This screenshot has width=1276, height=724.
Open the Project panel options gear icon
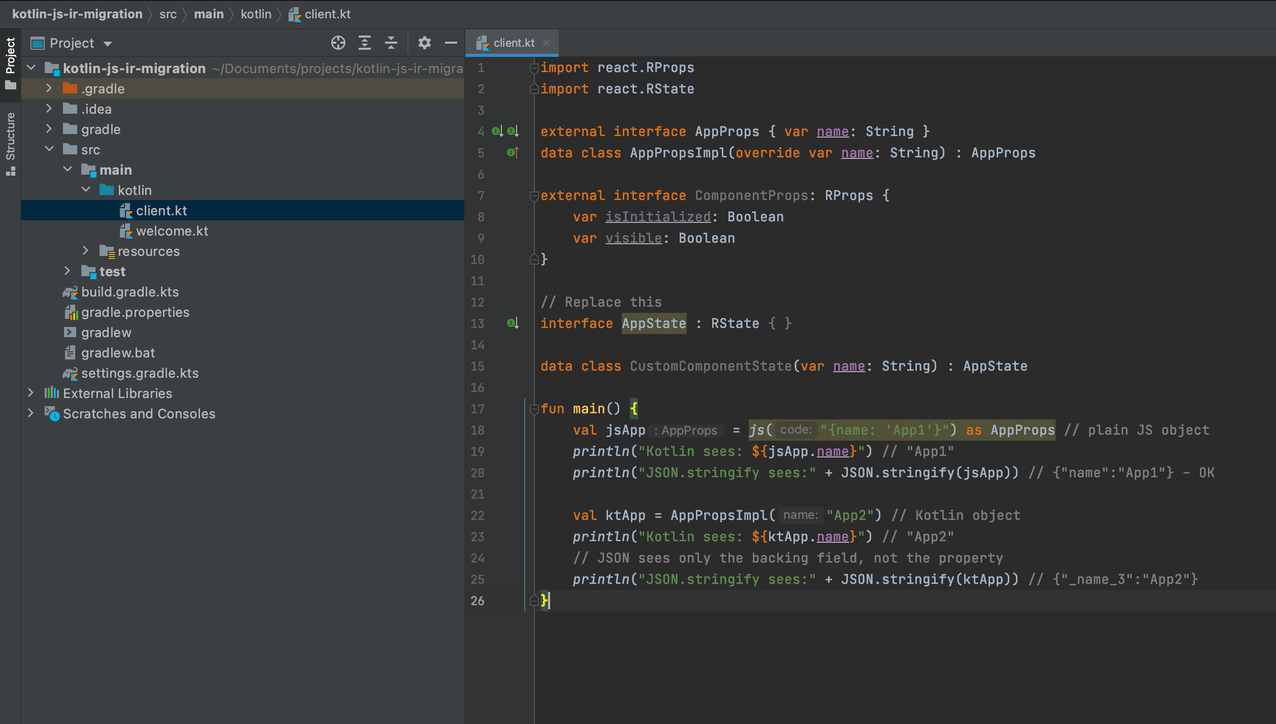(x=424, y=42)
